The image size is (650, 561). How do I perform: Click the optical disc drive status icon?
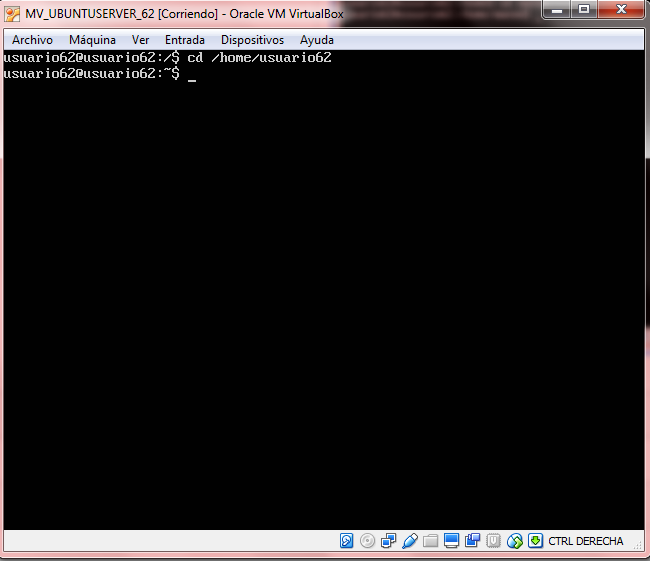pyautogui.click(x=367, y=541)
